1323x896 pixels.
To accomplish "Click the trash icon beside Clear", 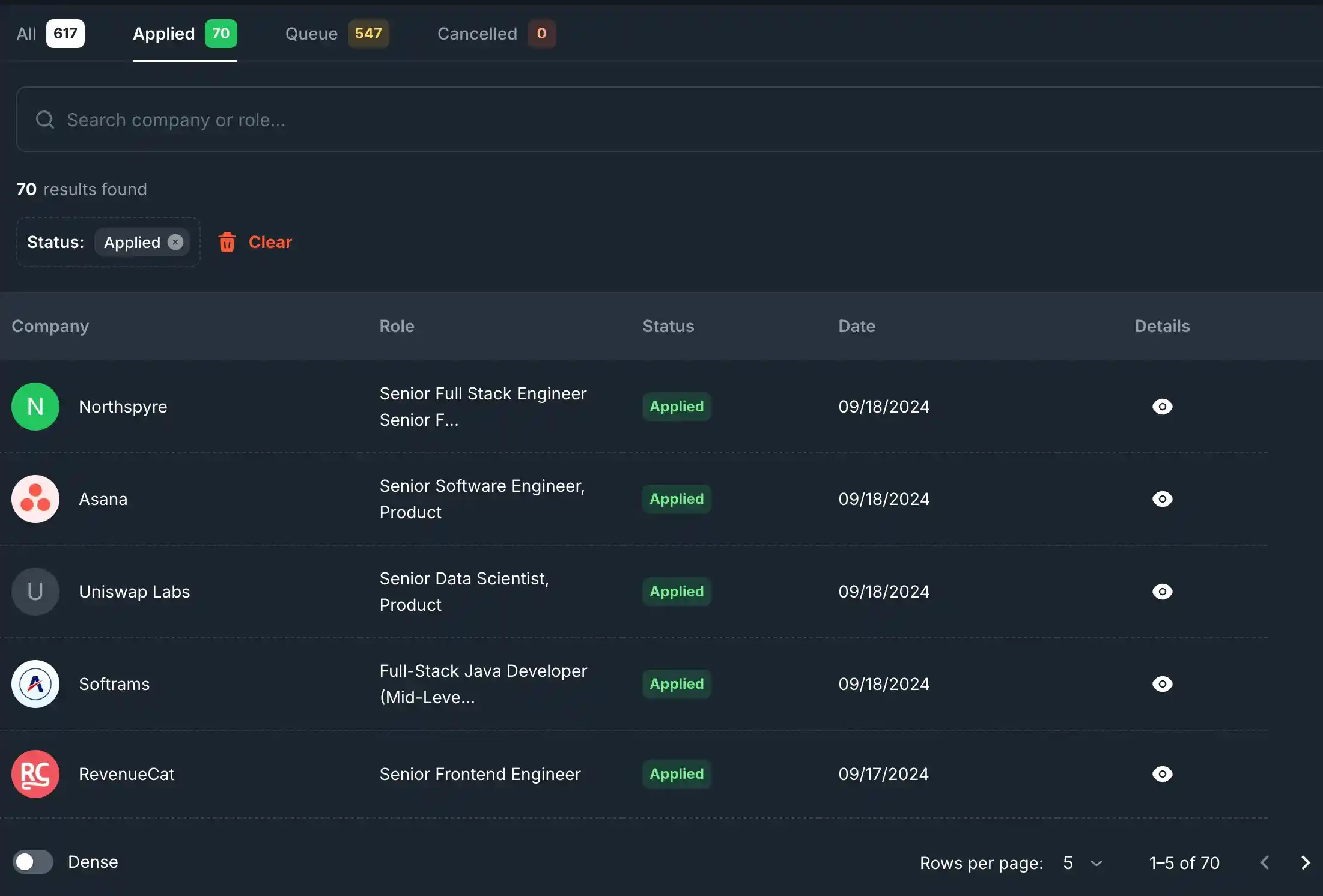I will pyautogui.click(x=227, y=242).
